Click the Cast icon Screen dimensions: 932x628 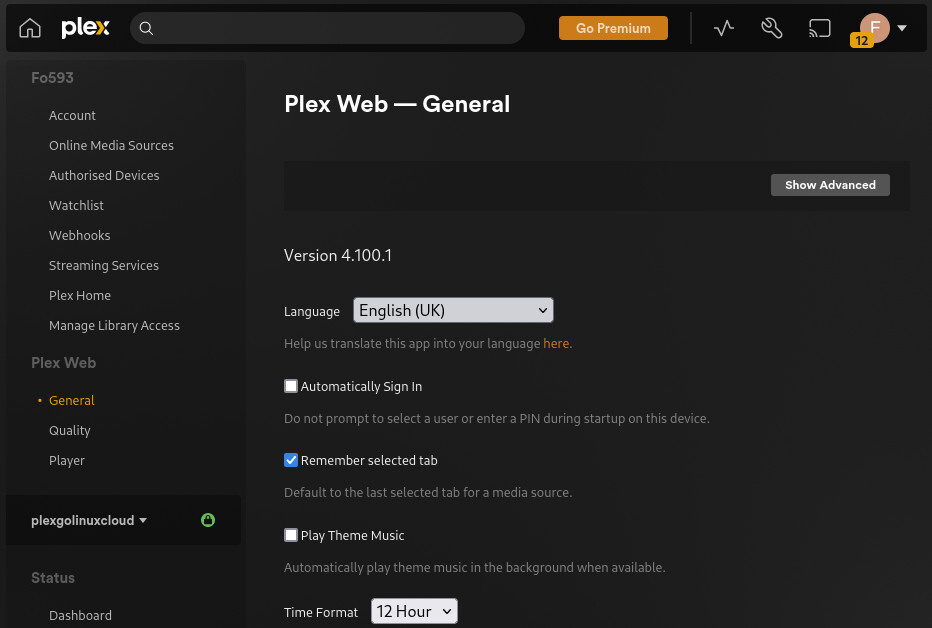819,28
